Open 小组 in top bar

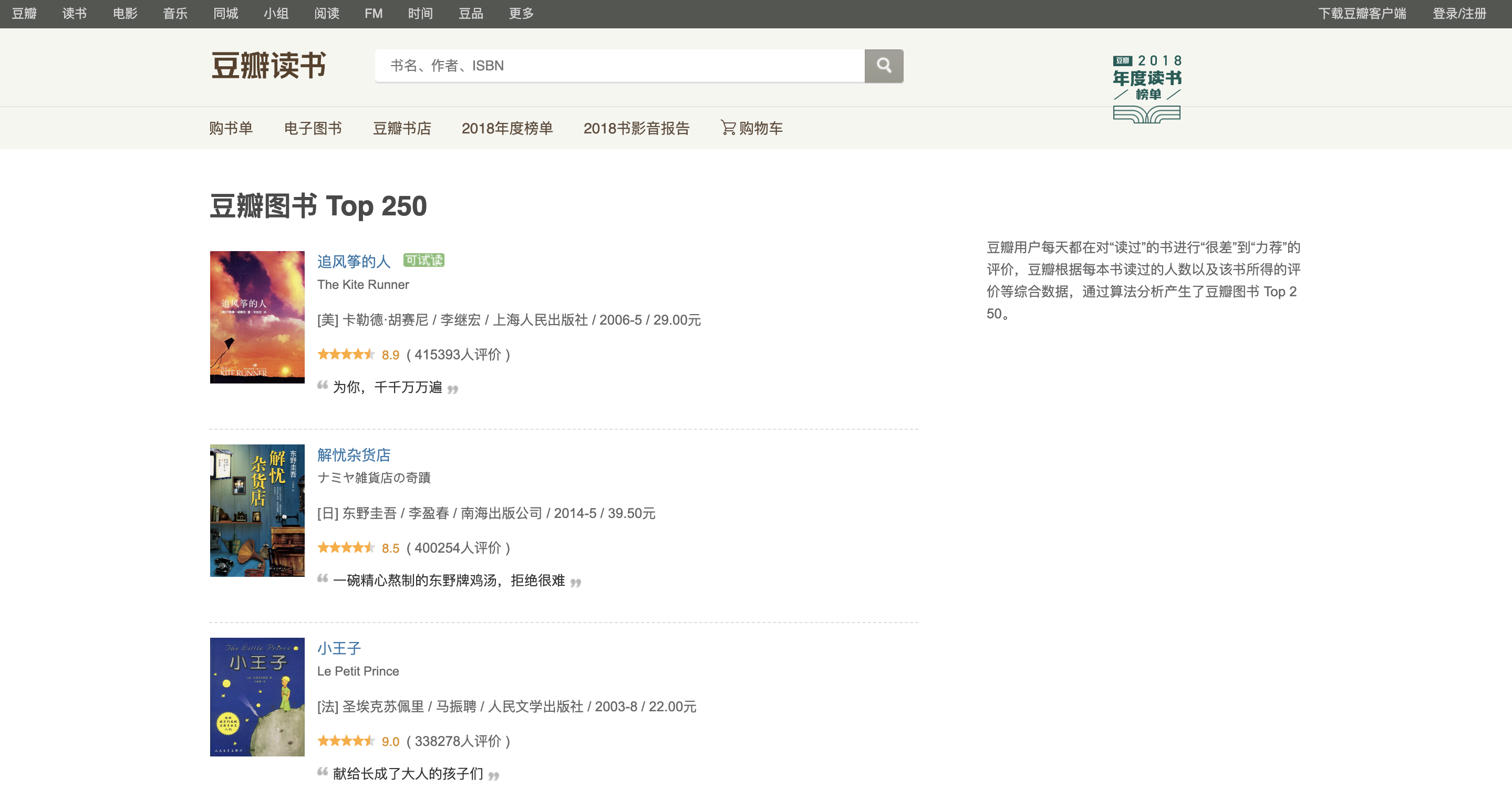pos(276,14)
